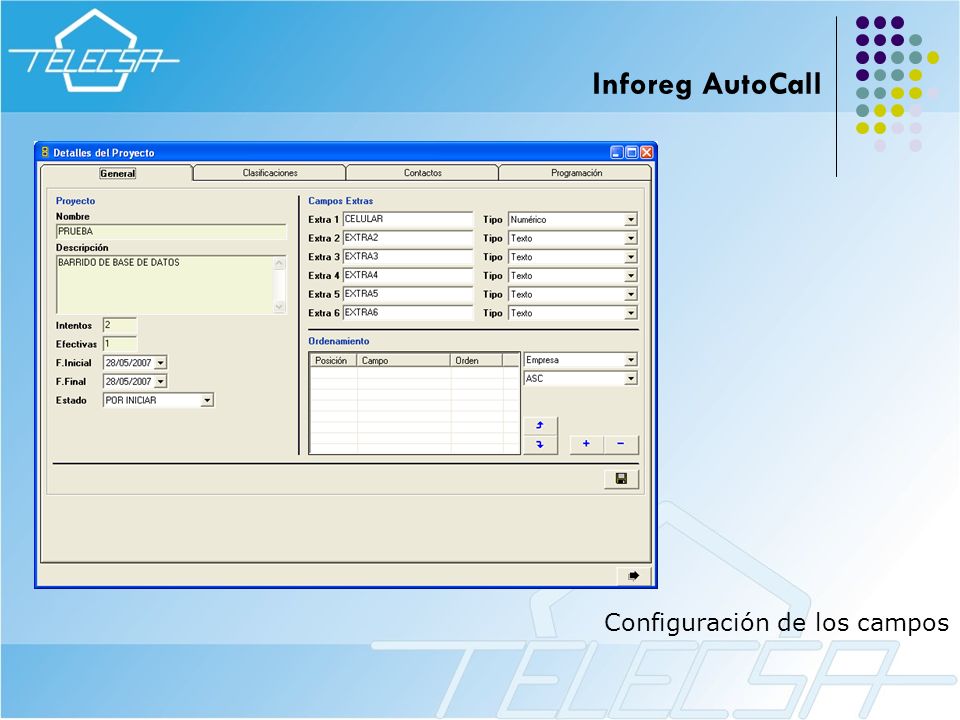This screenshot has width=960, height=720.
Task: Click the Intentos input field
Action: pos(120,325)
